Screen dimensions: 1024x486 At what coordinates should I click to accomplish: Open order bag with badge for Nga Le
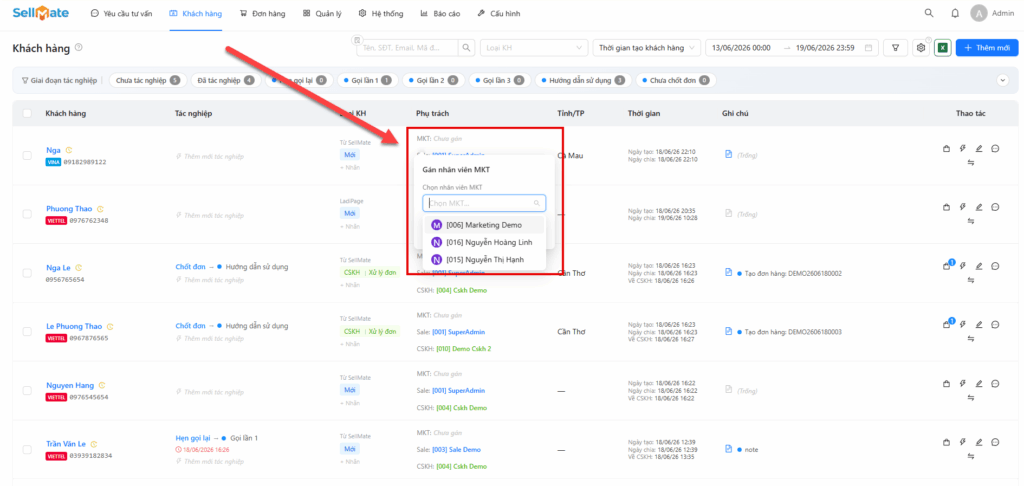(x=948, y=265)
